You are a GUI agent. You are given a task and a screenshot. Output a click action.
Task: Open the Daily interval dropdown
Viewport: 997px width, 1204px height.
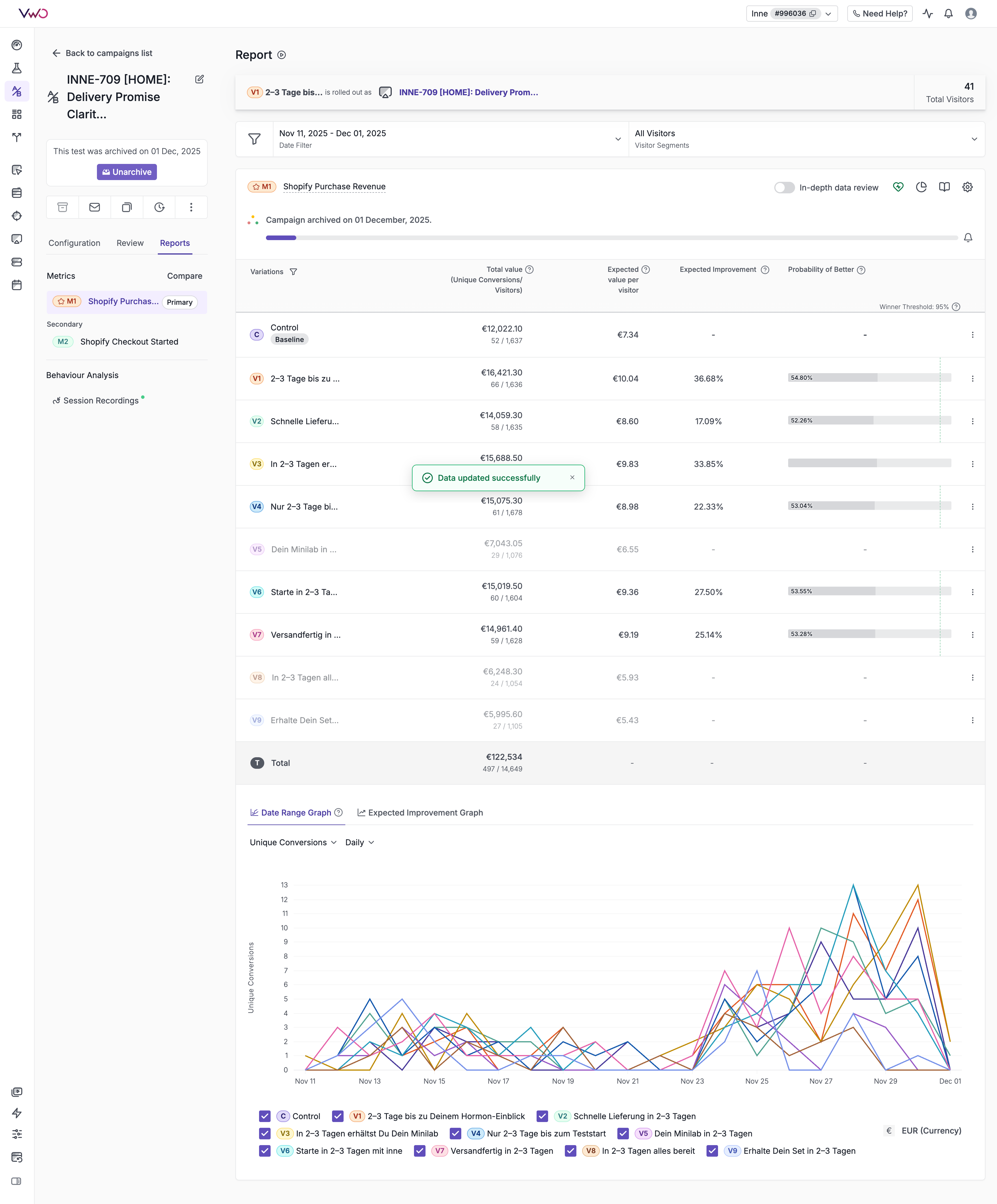359,842
